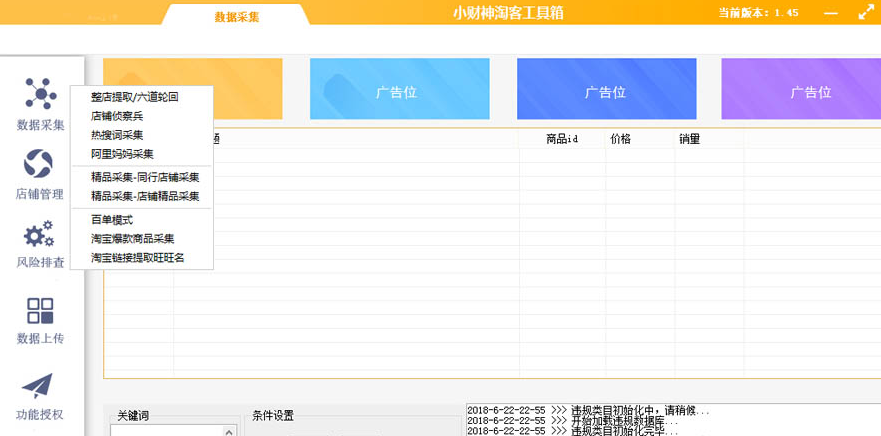881x436 pixels.
Task: Pick 热搜词采集 in the popup menu
Action: (x=117, y=135)
